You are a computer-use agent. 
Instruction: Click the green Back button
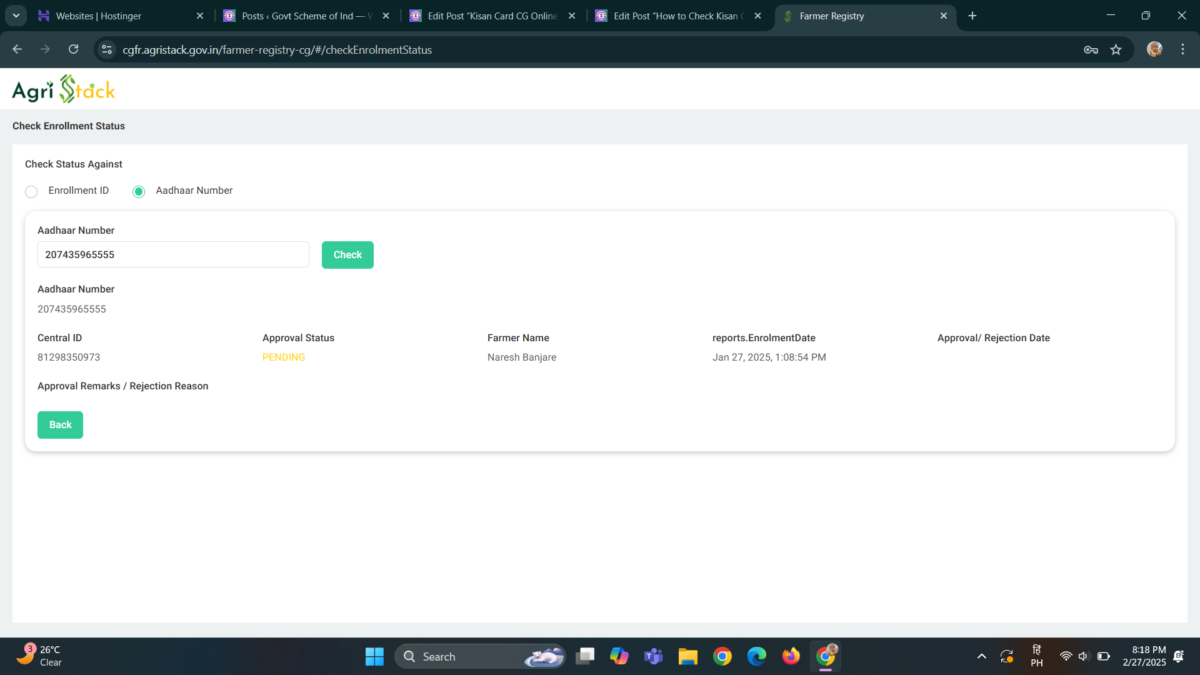60,425
